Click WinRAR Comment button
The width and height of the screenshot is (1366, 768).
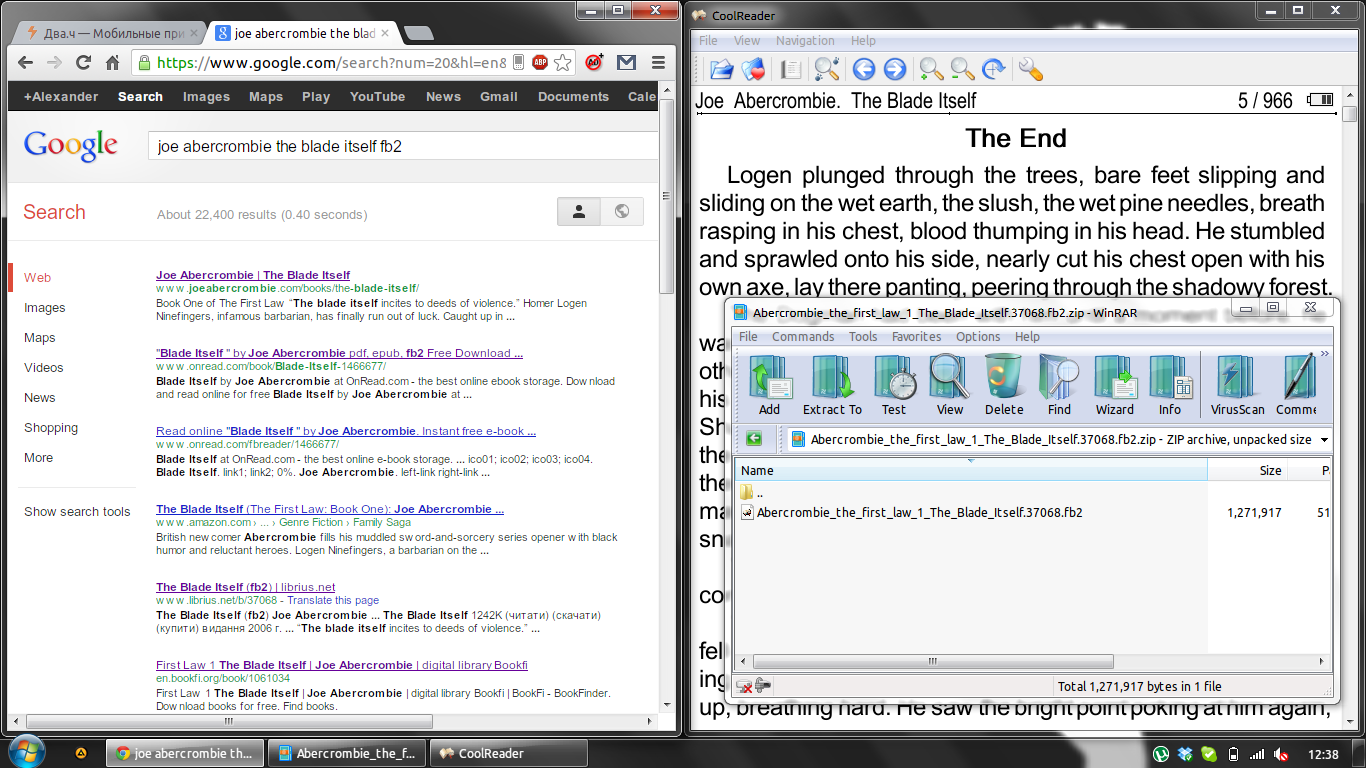pos(1296,385)
